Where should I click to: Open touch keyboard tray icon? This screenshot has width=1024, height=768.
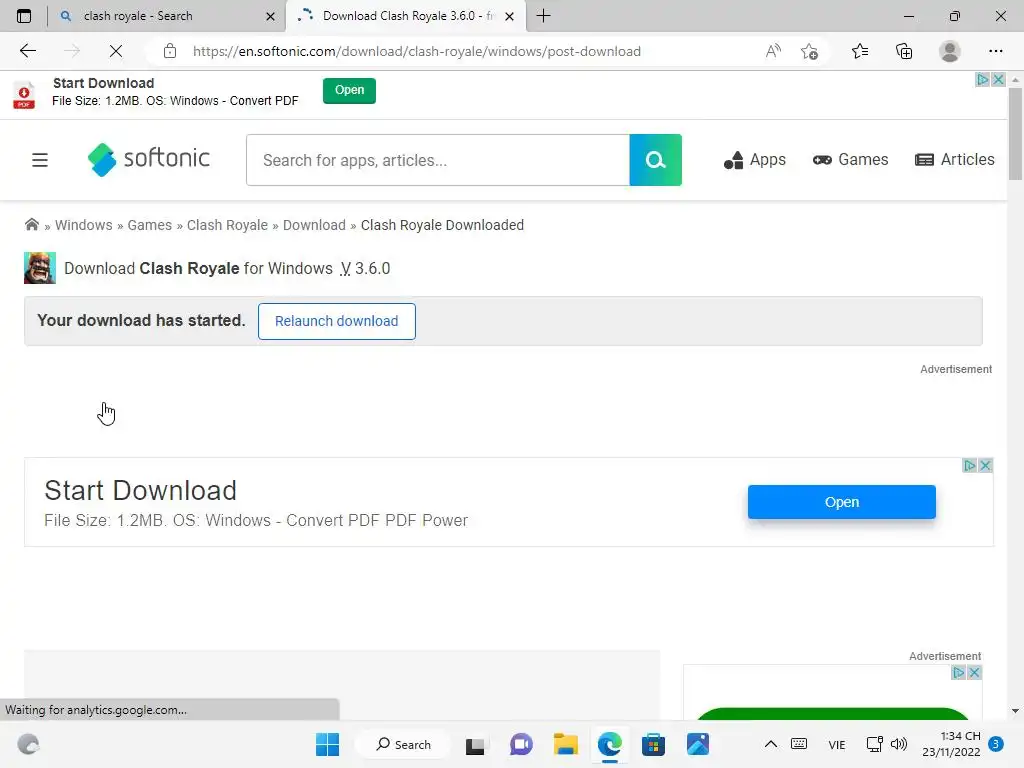pos(799,744)
